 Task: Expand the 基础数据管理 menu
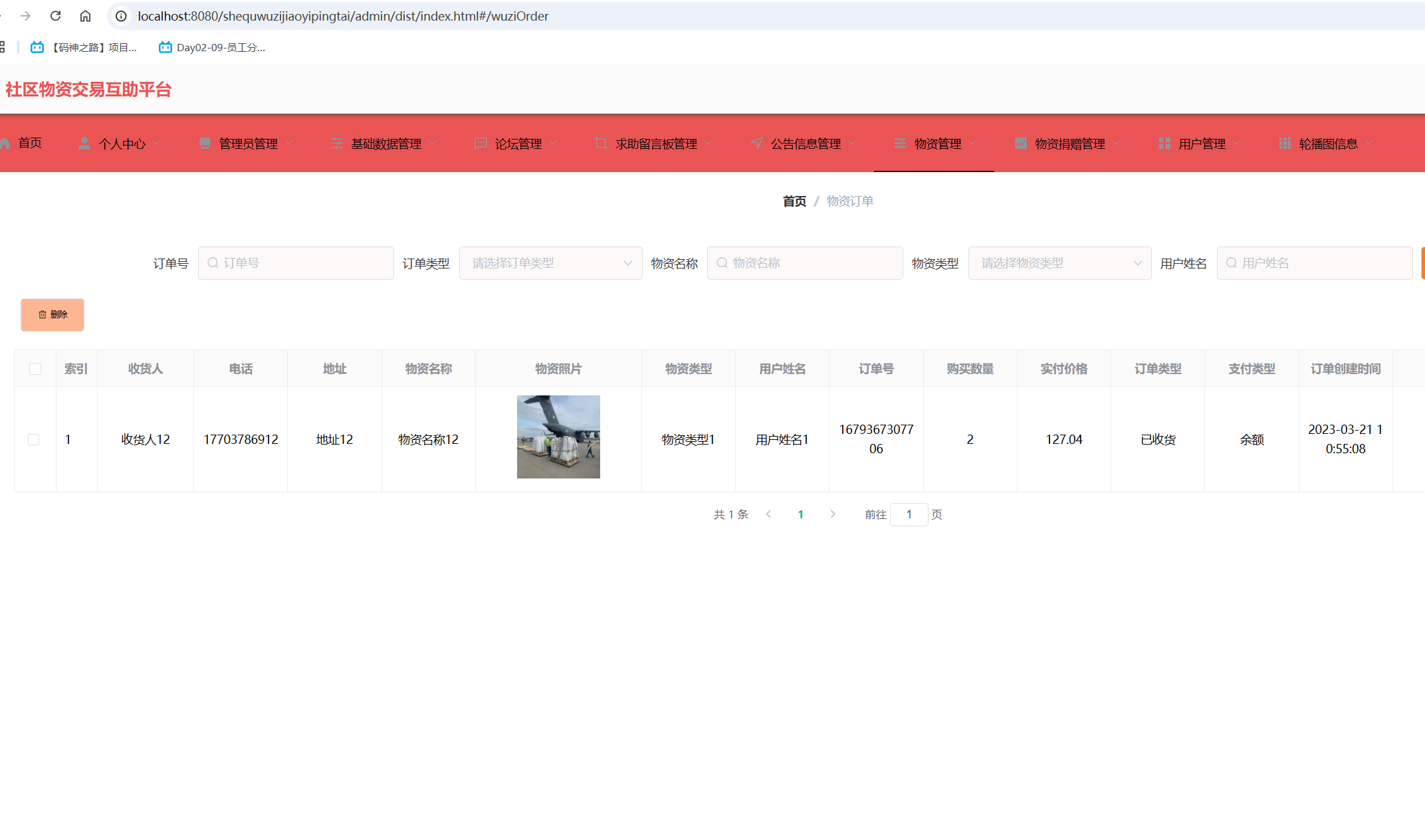pyautogui.click(x=385, y=144)
